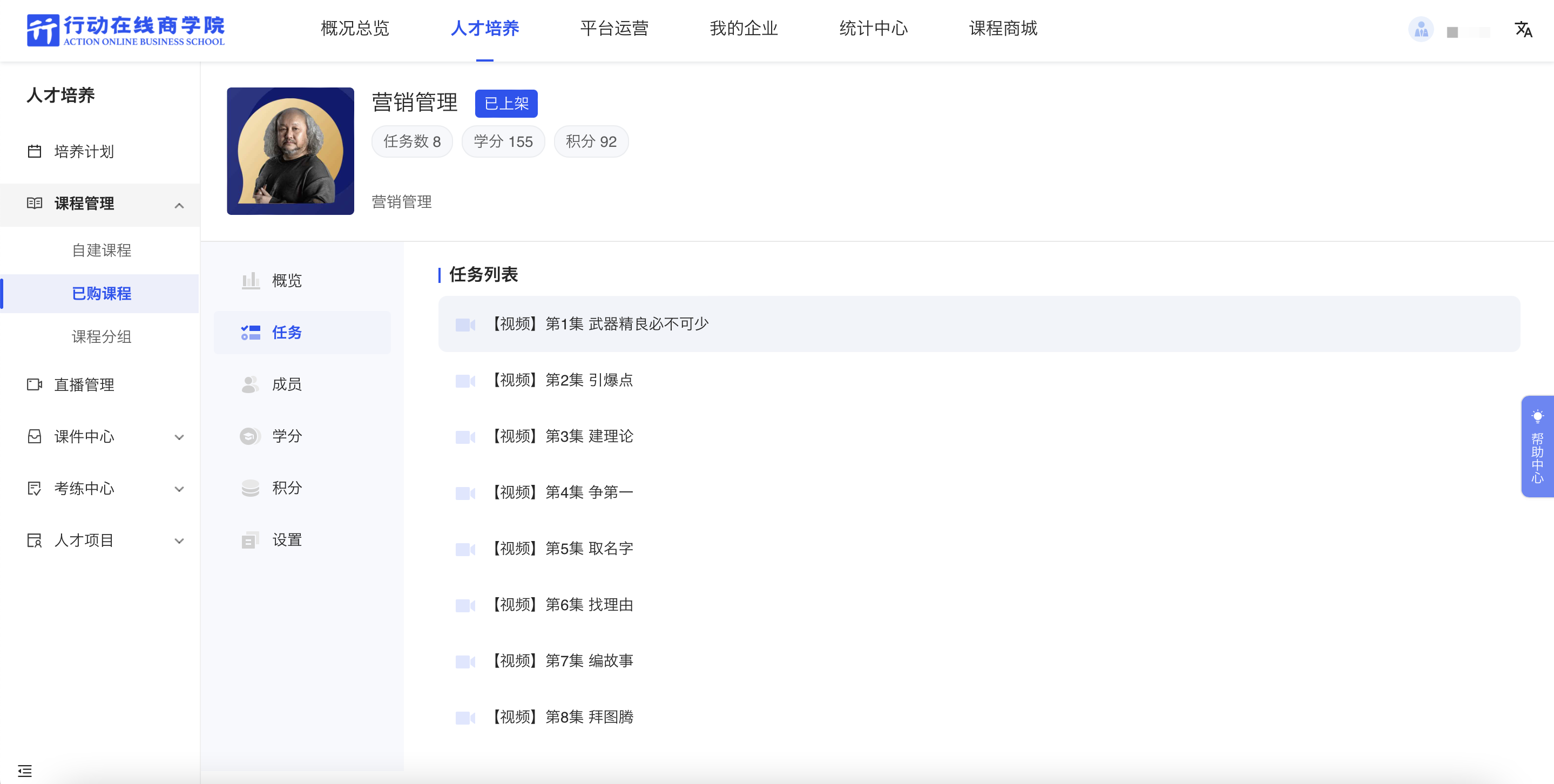Click the bar chart icon for 概览
Image resolution: width=1554 pixels, height=784 pixels.
point(251,280)
